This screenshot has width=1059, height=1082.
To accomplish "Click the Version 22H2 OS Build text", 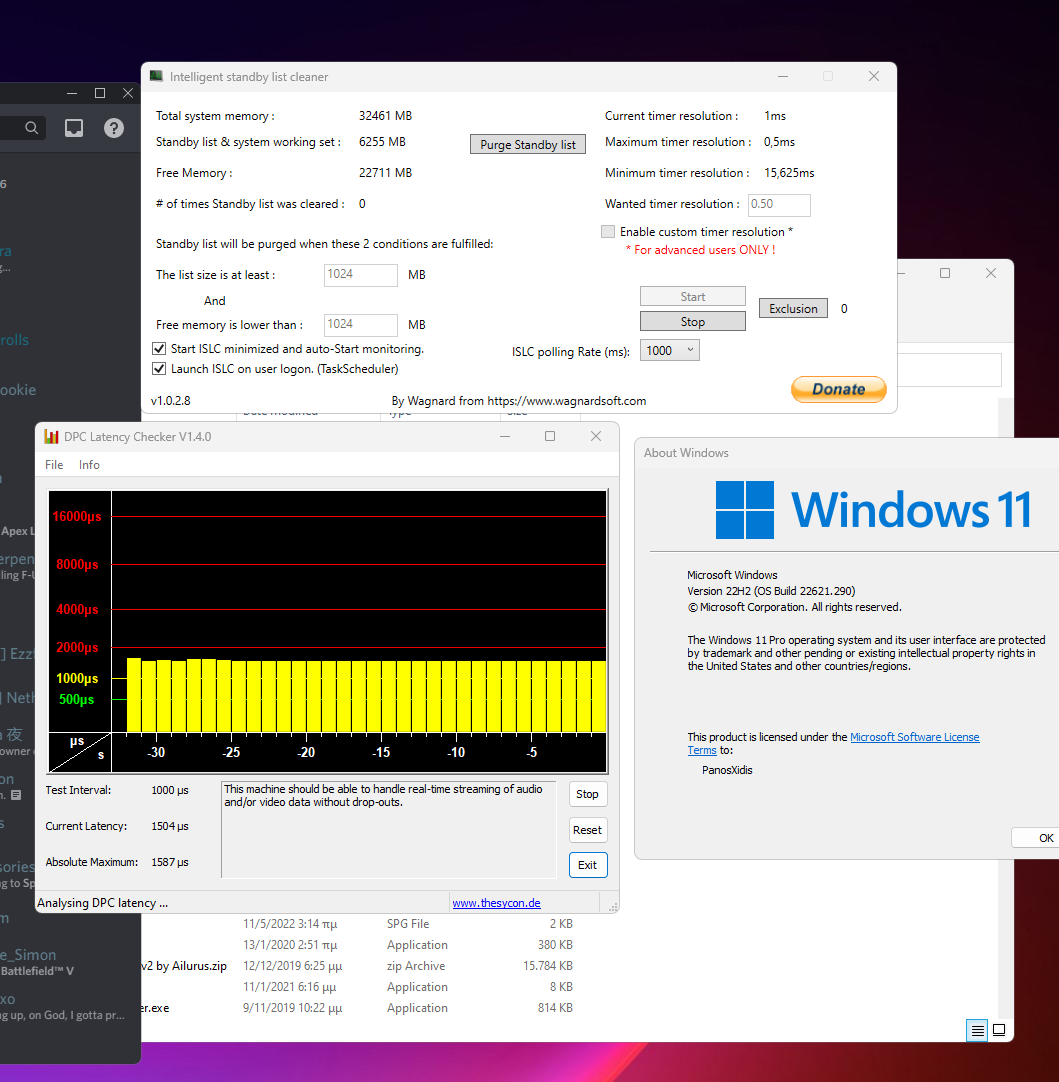I will pos(771,591).
